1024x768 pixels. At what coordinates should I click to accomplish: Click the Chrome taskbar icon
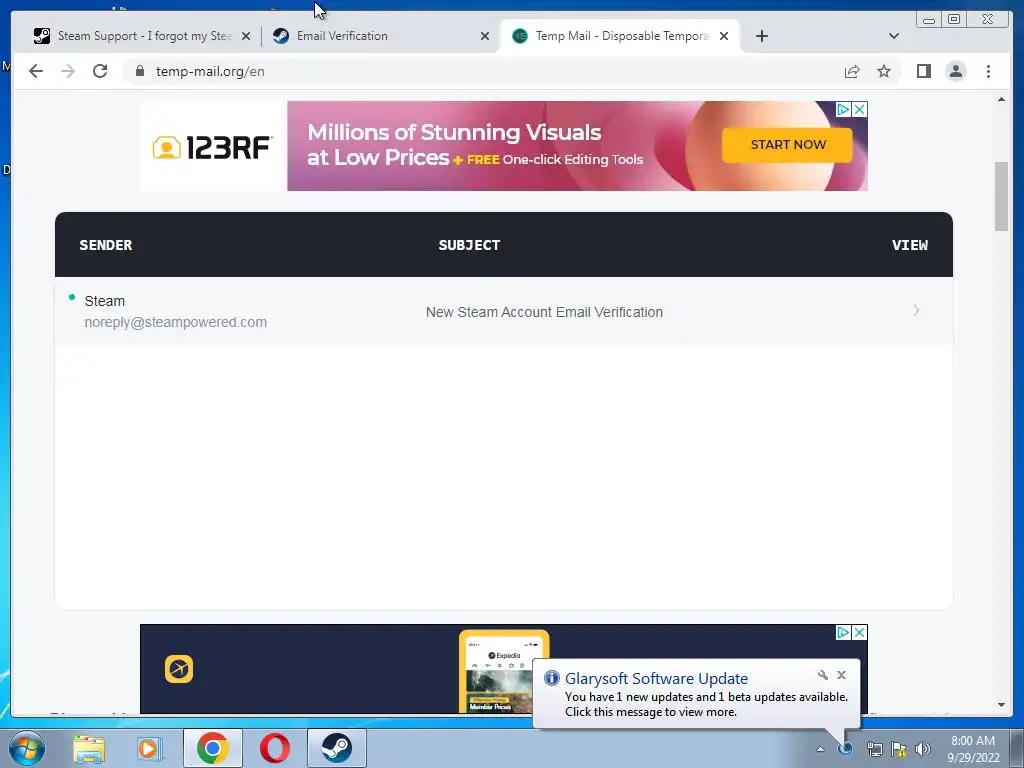tap(213, 748)
